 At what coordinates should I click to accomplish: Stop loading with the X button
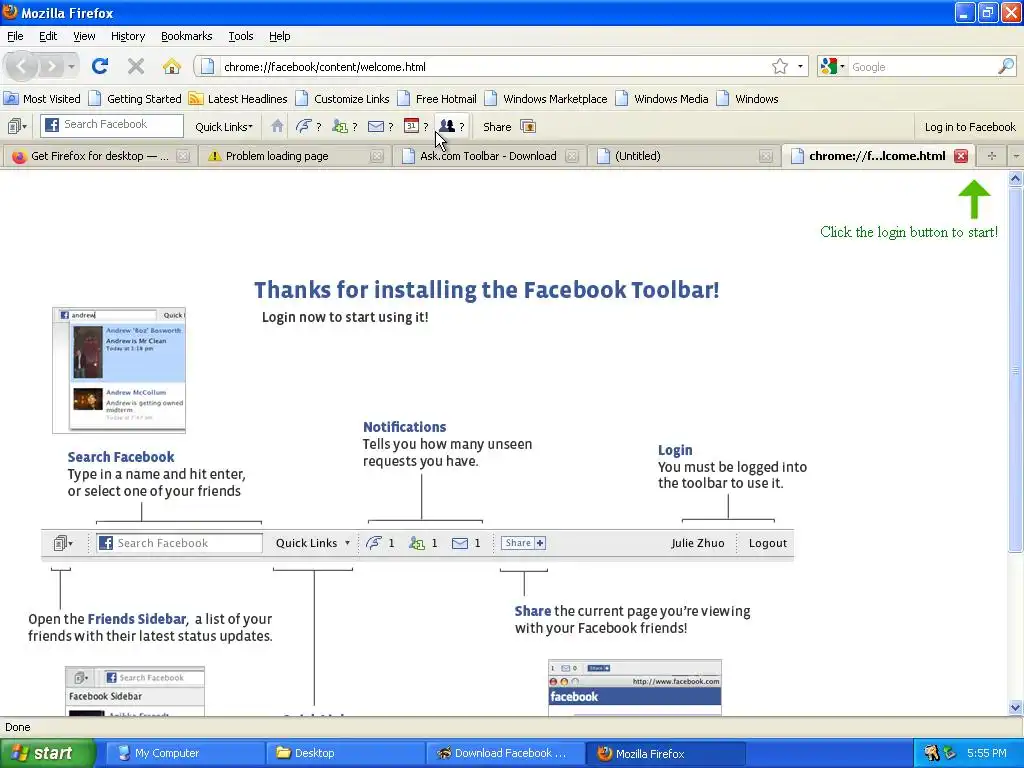136,66
